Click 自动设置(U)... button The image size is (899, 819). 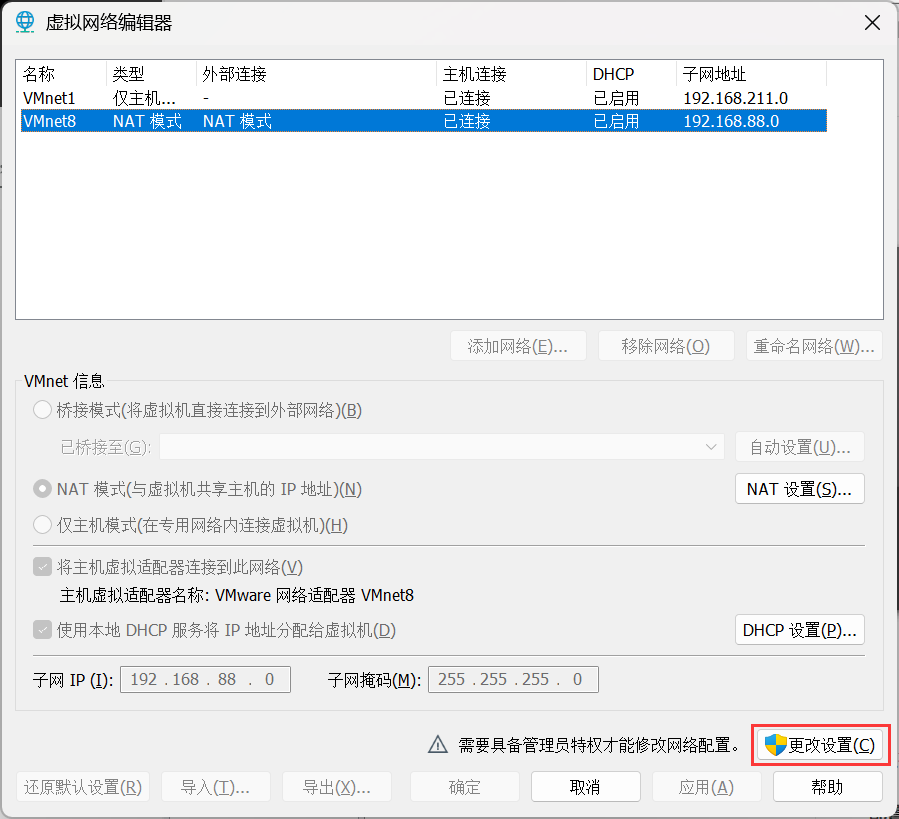[800, 447]
